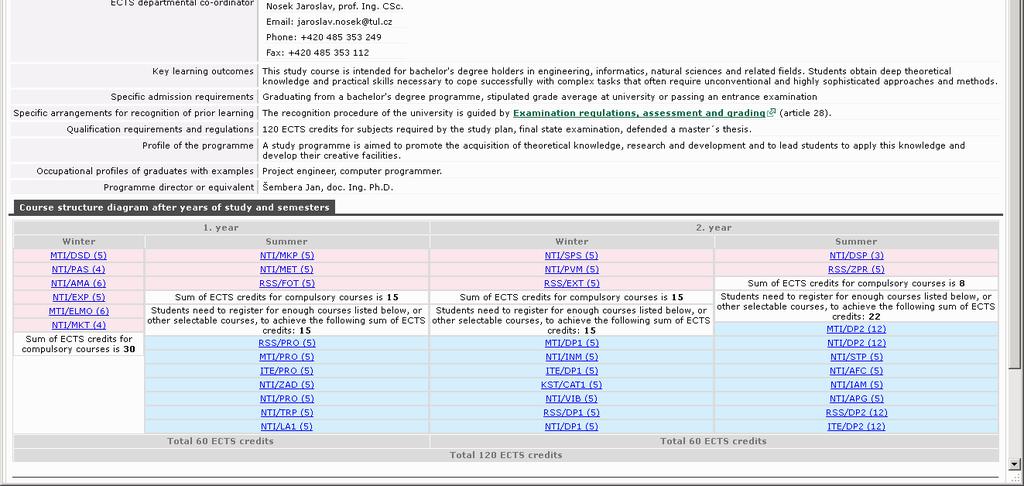This screenshot has height=486, width=1024.
Task: Open course RSS/ZPR (5)
Action: pyautogui.click(x=856, y=269)
